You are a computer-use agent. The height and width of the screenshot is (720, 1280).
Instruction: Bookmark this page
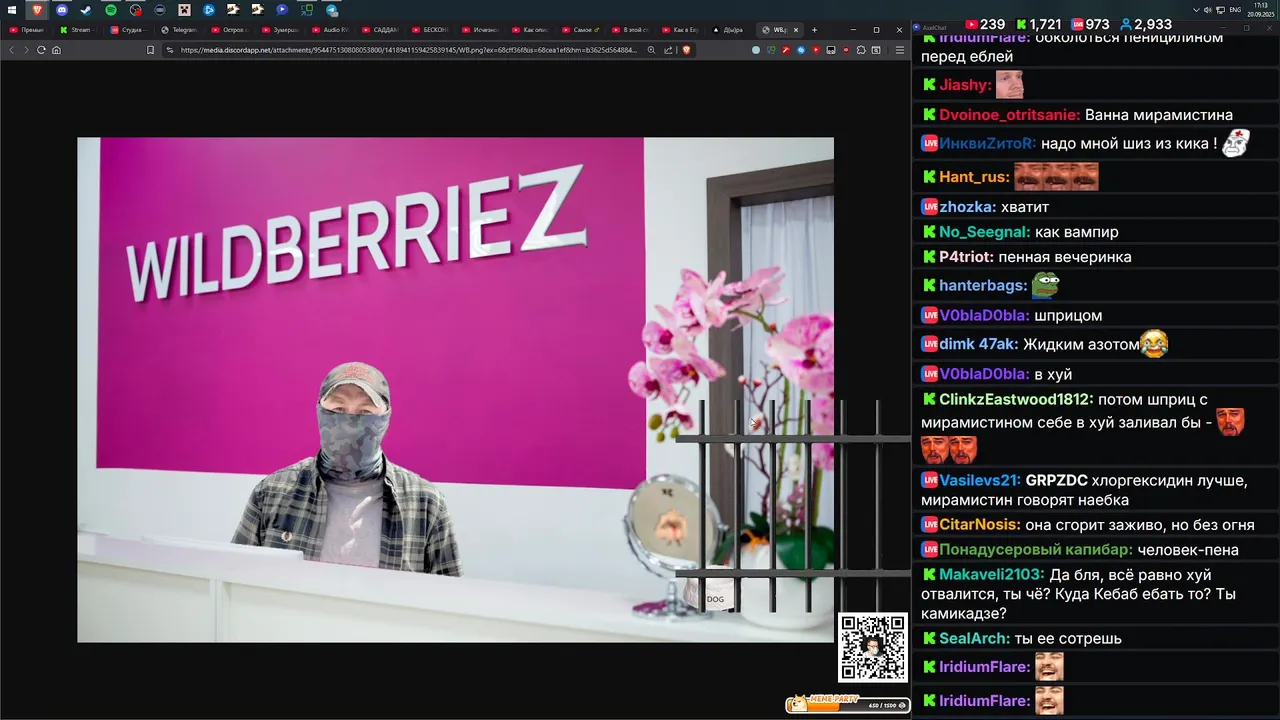tap(150, 50)
